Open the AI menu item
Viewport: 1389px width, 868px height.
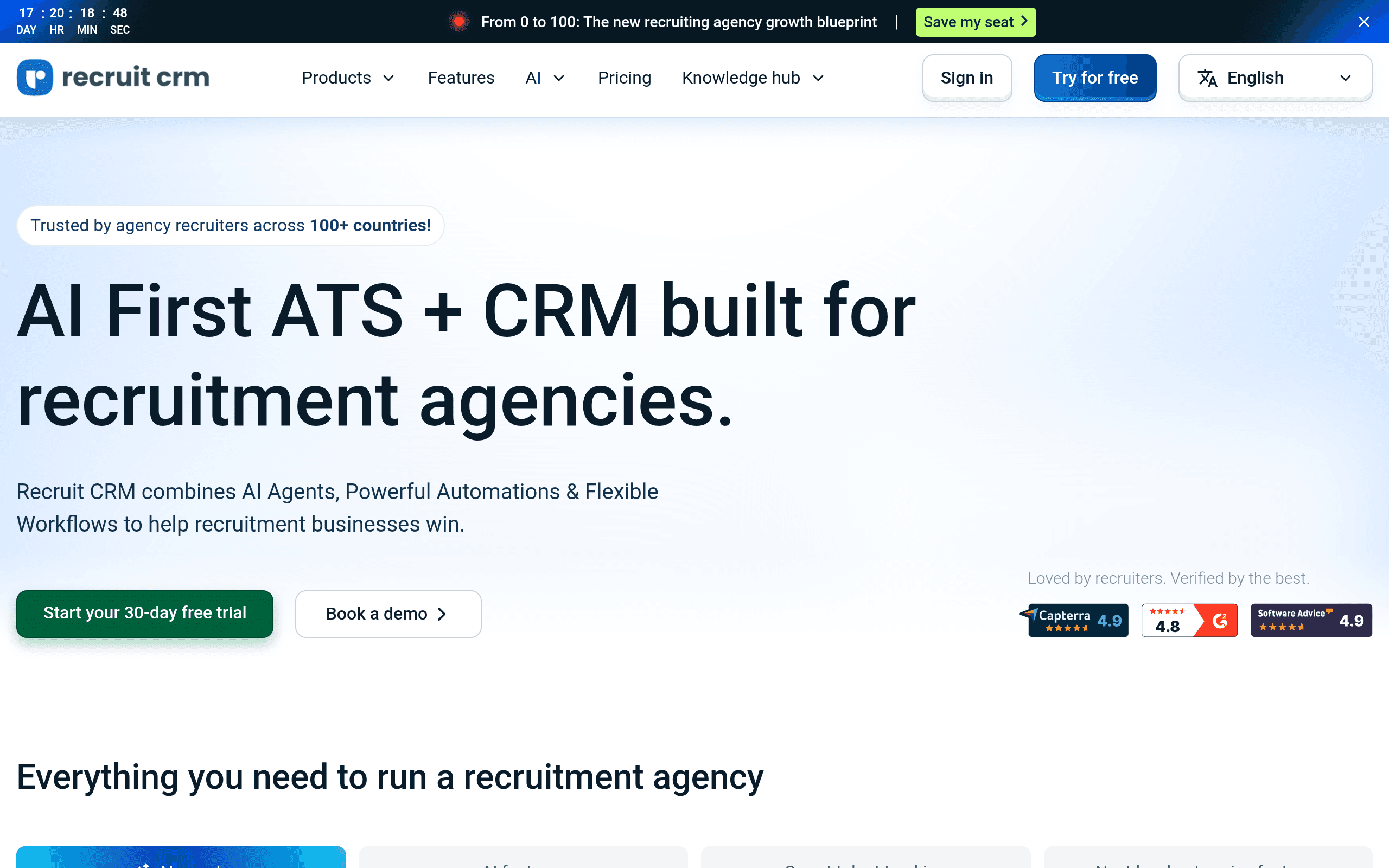coord(545,78)
